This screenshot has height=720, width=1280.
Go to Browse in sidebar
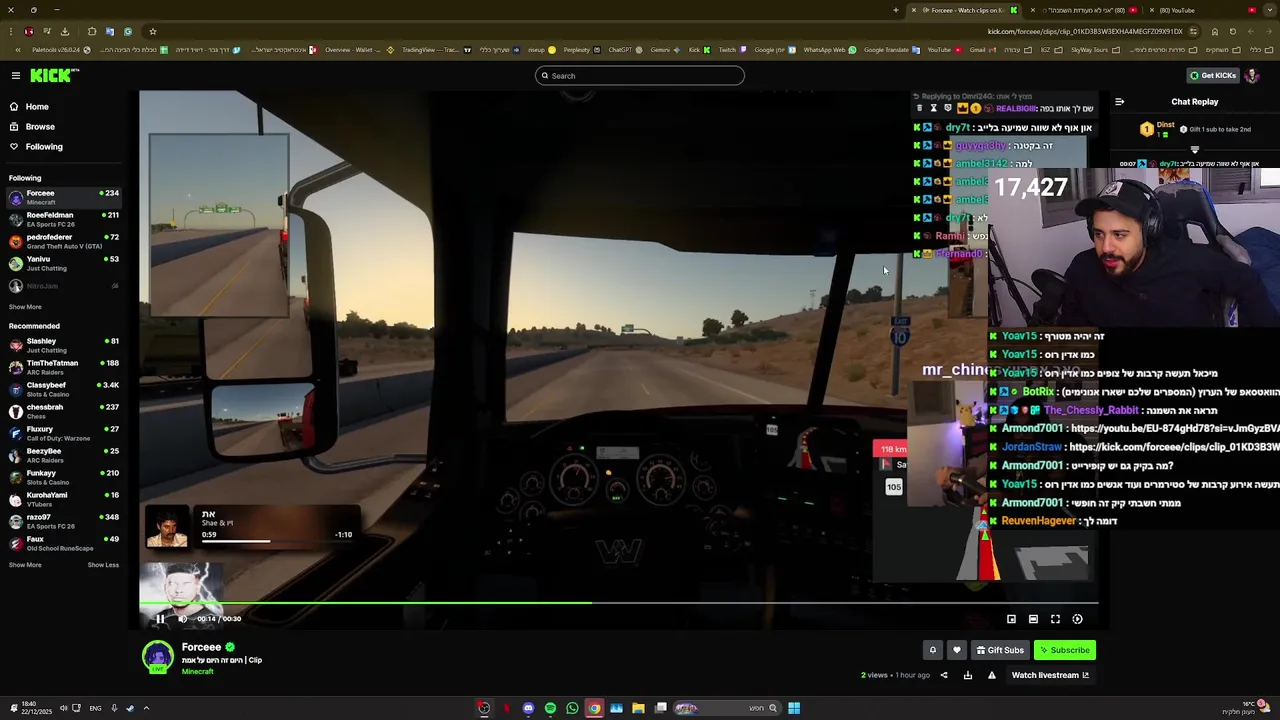coord(40,127)
